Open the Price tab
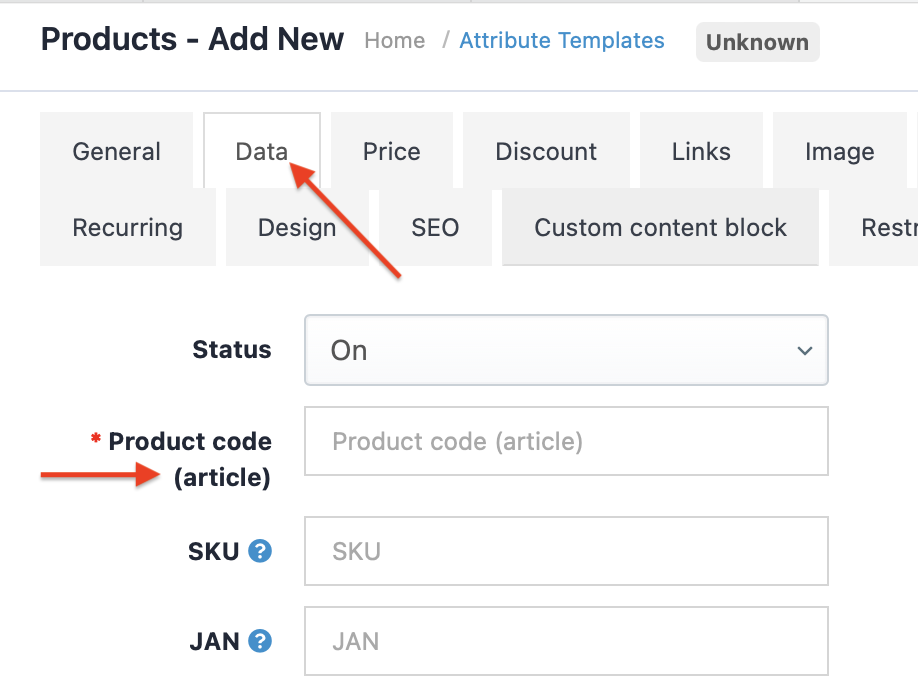Image resolution: width=918 pixels, height=682 pixels. pyautogui.click(x=391, y=152)
